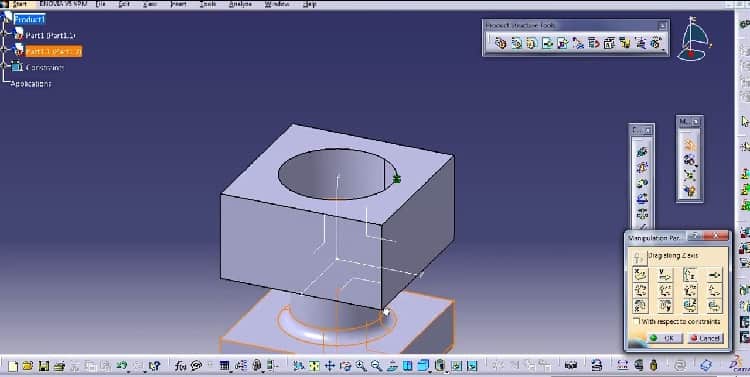Viewport: 750px width, 377px height.
Task: Toggle With respect to constraints checkbox
Action: point(636,322)
